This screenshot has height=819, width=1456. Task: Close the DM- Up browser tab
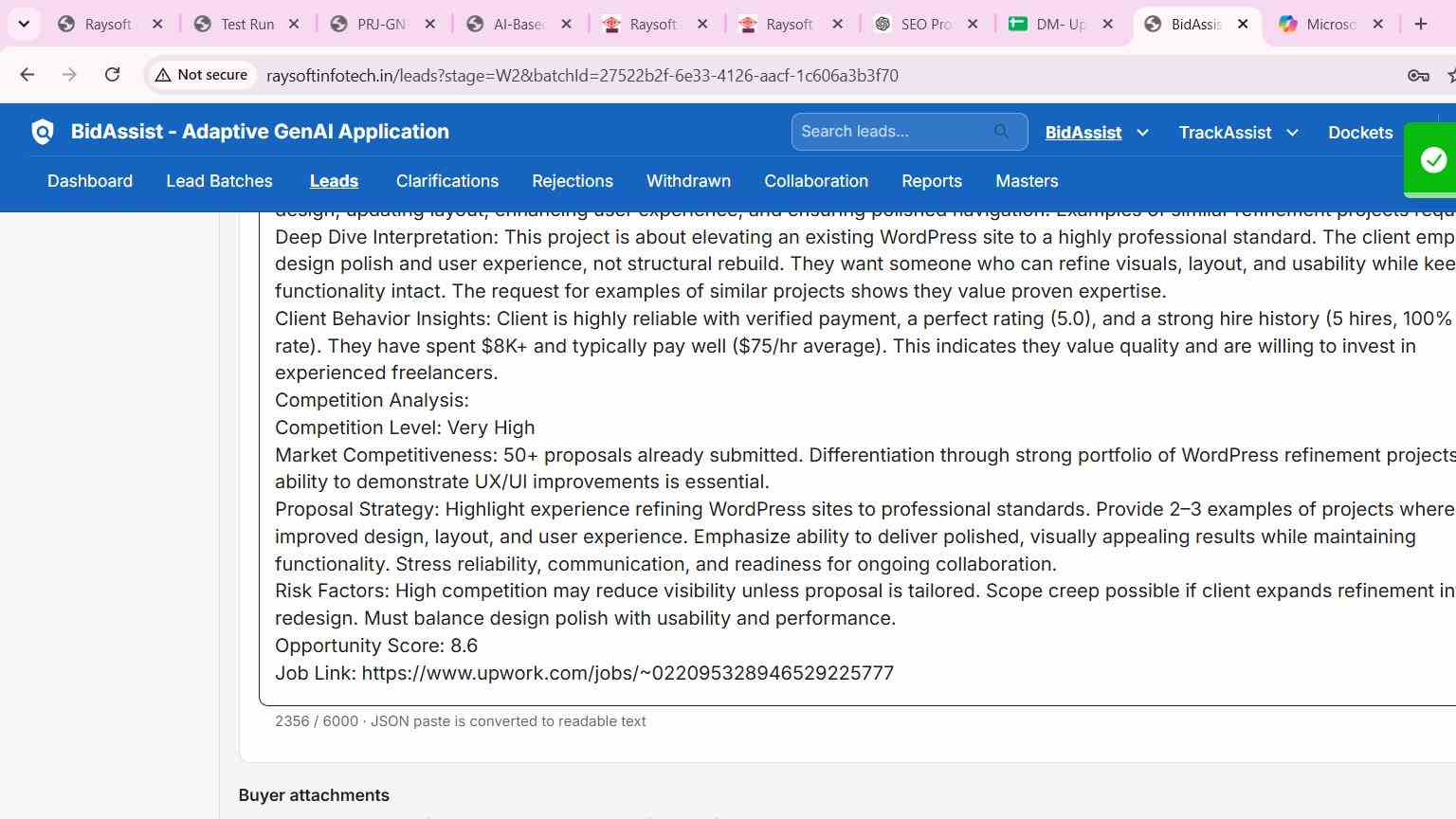(1107, 24)
